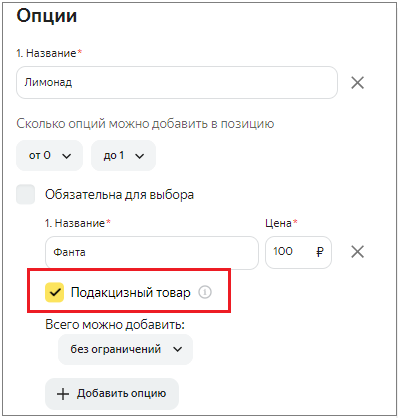Viewport: 398px width, 418px height.
Task: Click the chevron arrow next to от 0
Action: [x=67, y=156]
